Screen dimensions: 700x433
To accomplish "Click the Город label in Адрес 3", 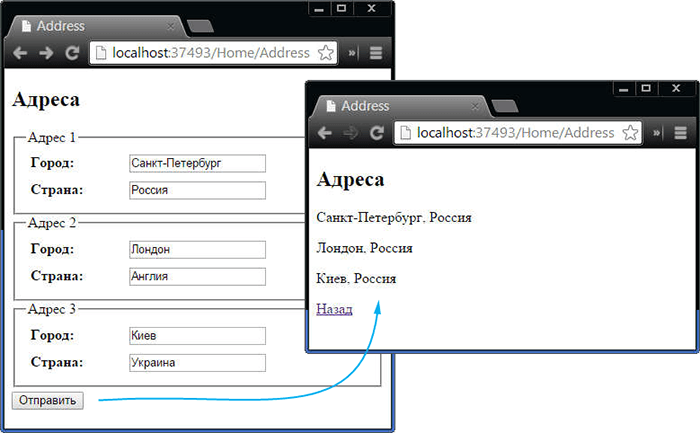I will pyautogui.click(x=52, y=336).
